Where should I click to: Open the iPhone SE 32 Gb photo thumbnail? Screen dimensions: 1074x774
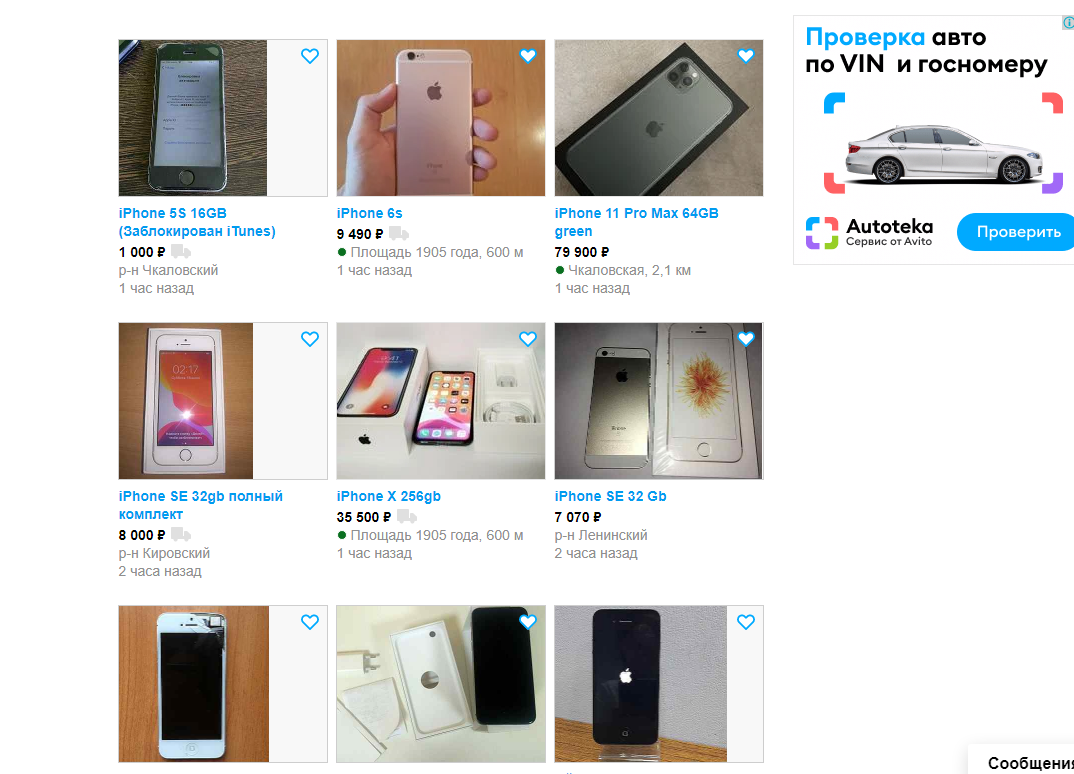(x=659, y=401)
